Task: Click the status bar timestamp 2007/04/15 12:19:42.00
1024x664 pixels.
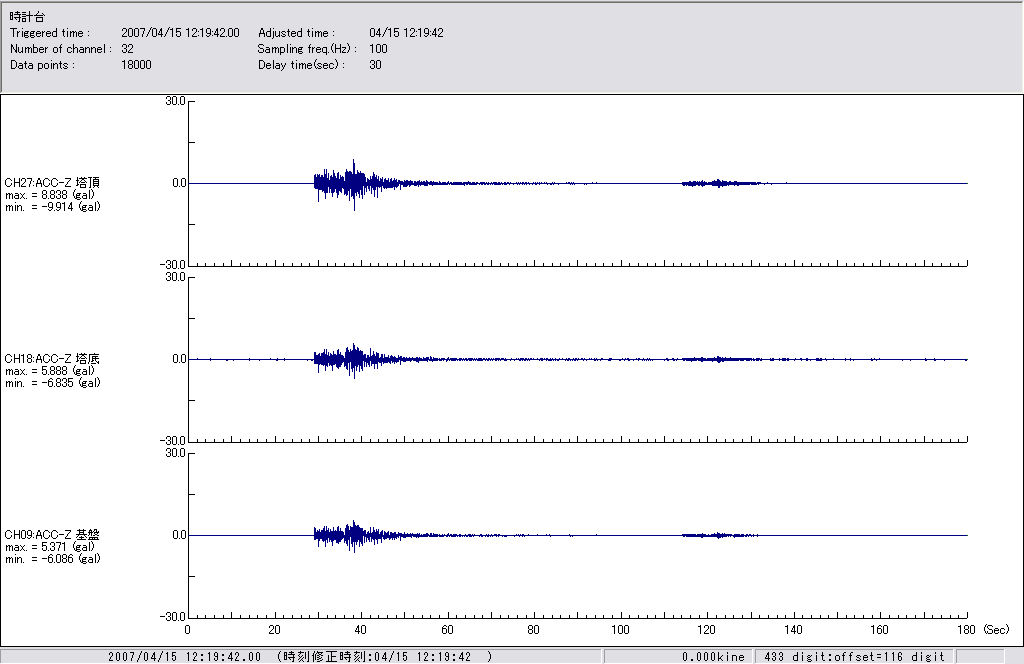Action: coord(185,657)
